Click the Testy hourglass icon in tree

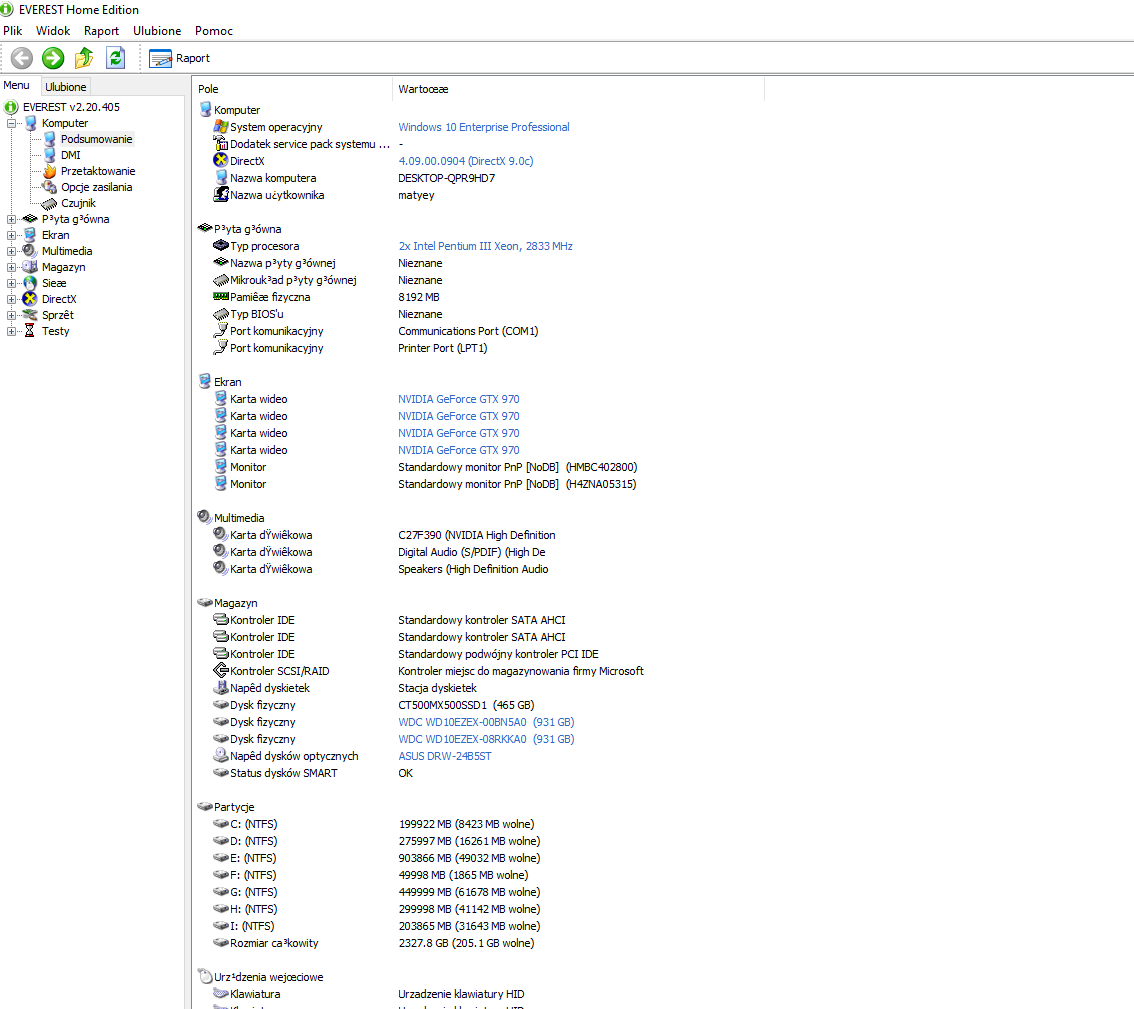[30, 331]
